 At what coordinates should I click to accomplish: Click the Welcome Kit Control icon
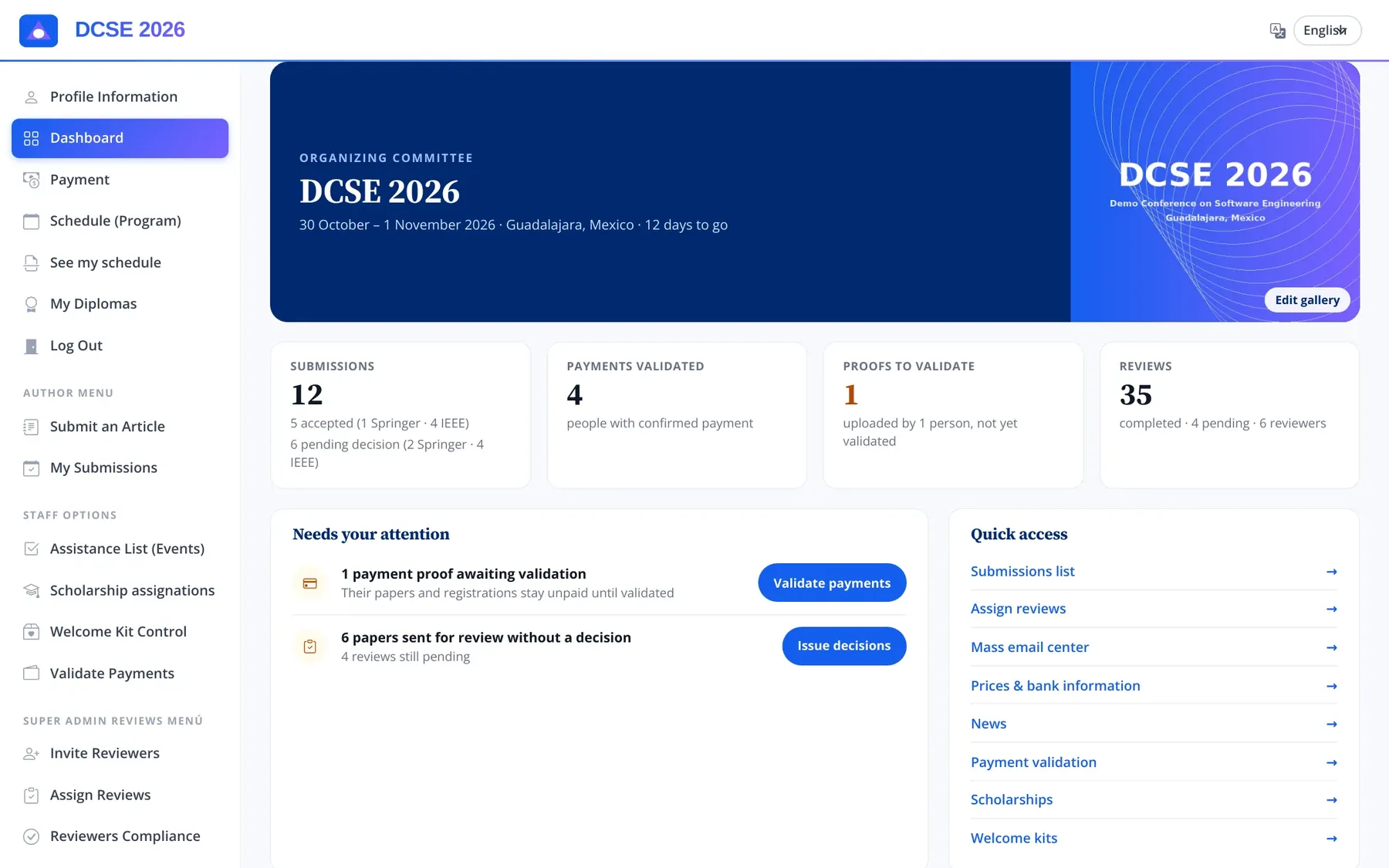(x=31, y=632)
